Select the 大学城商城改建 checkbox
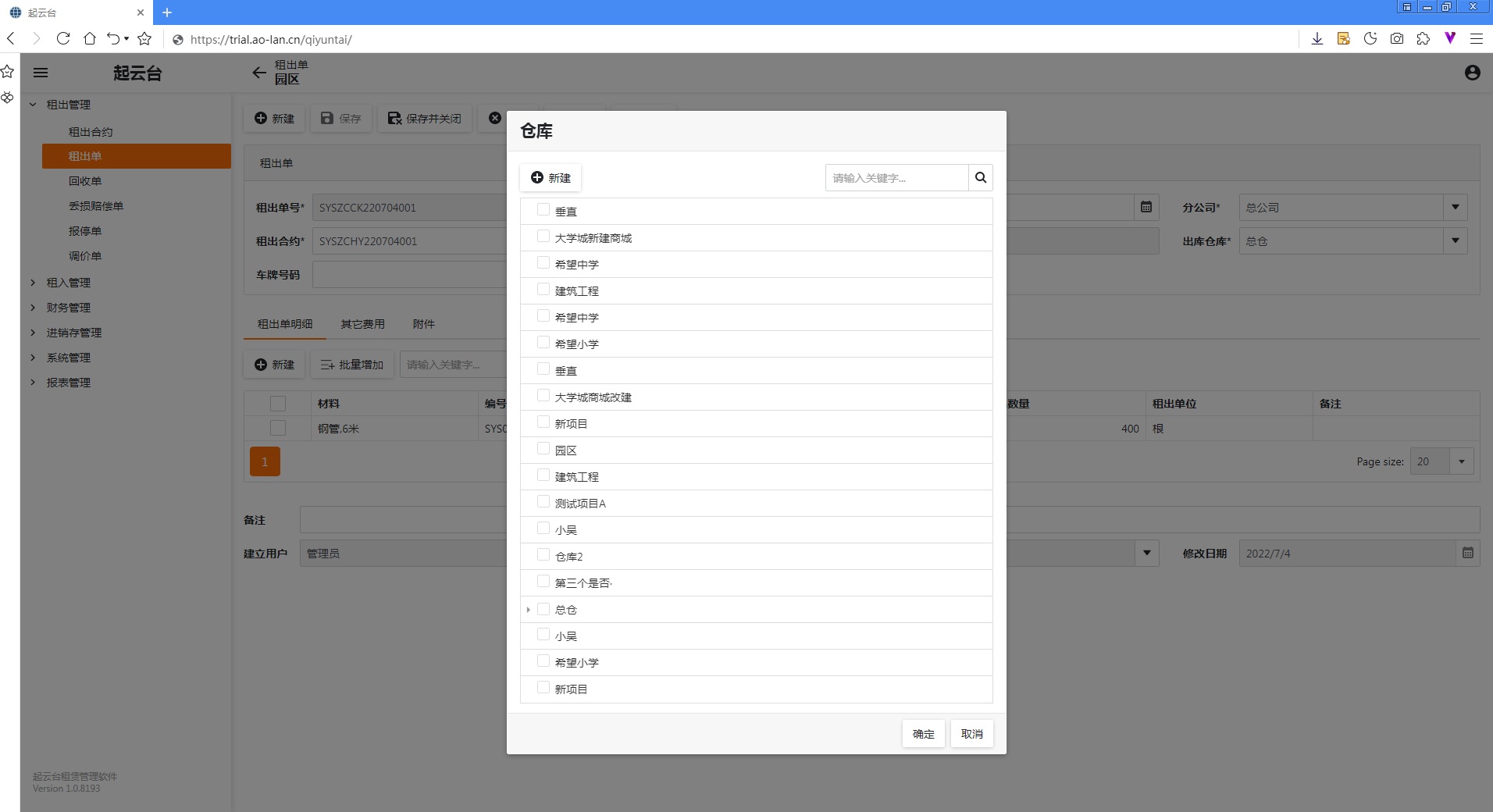1493x812 pixels. click(x=543, y=396)
